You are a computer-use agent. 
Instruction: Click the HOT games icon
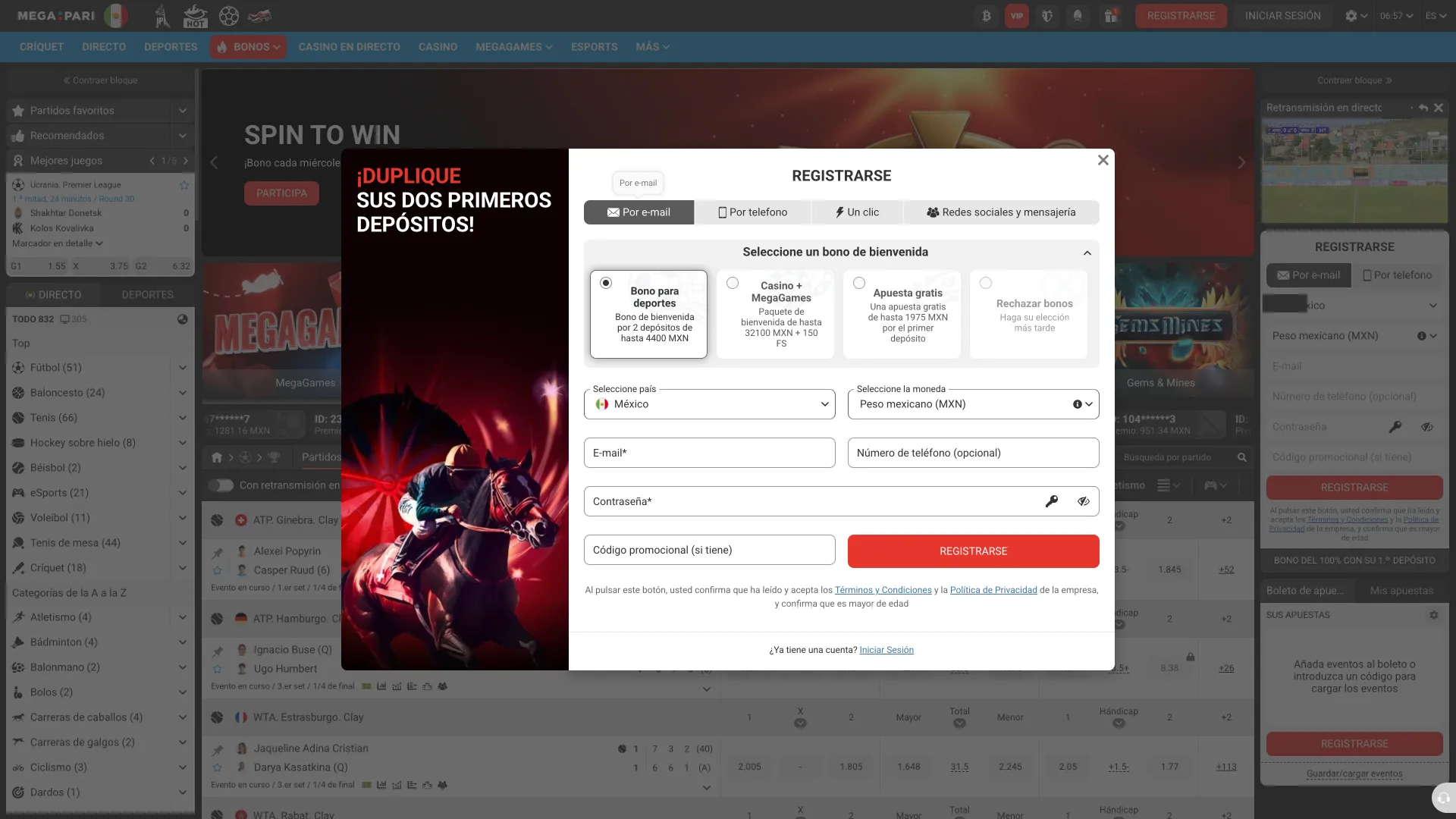pos(195,16)
